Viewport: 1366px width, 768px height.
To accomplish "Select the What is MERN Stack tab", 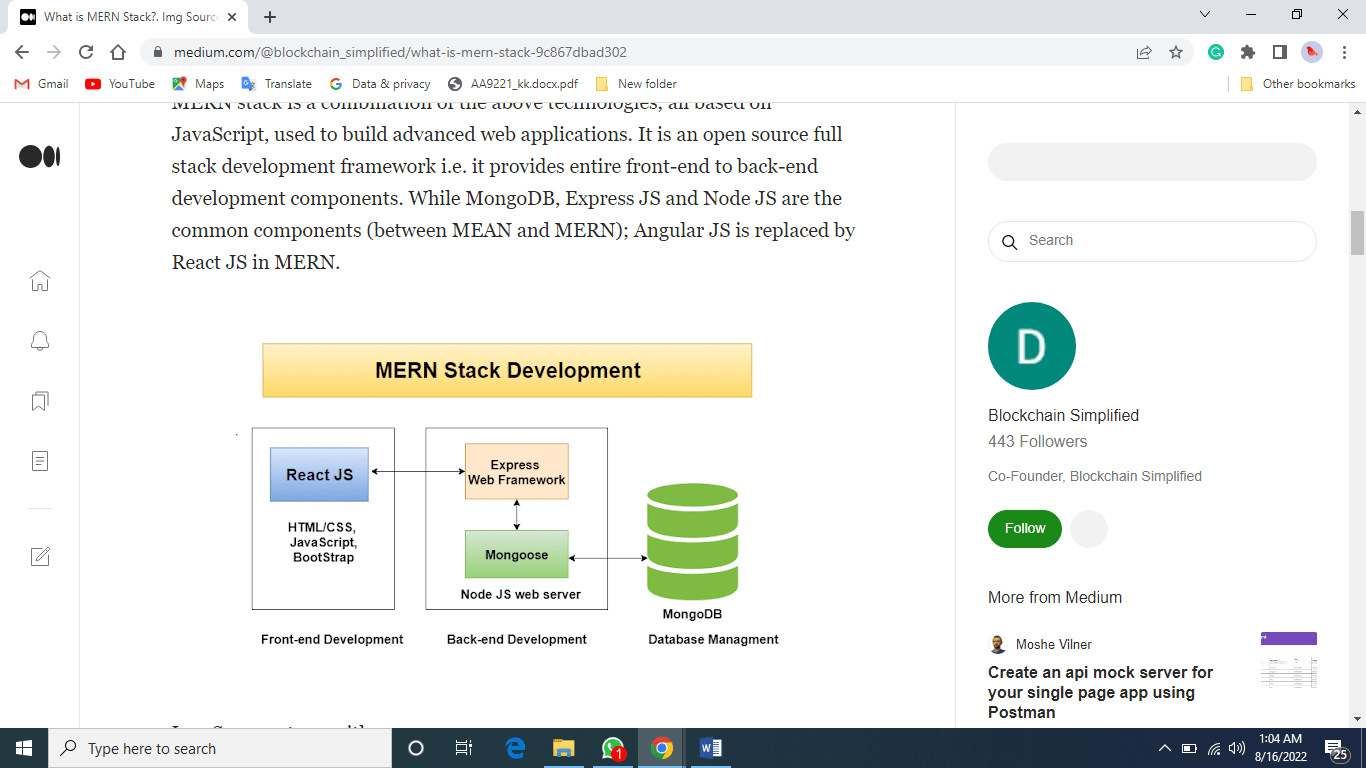I will [130, 17].
